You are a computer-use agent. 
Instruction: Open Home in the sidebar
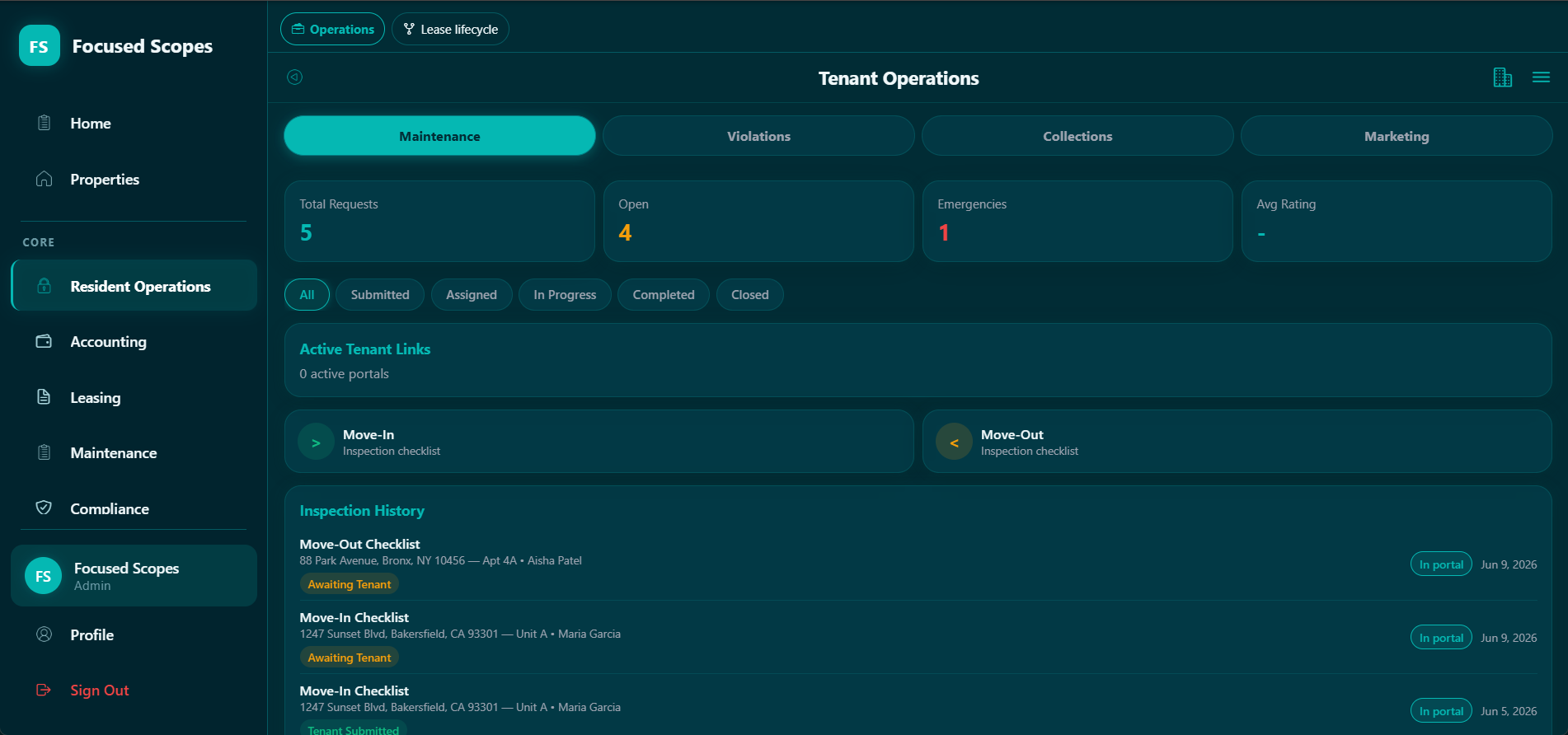click(134, 123)
